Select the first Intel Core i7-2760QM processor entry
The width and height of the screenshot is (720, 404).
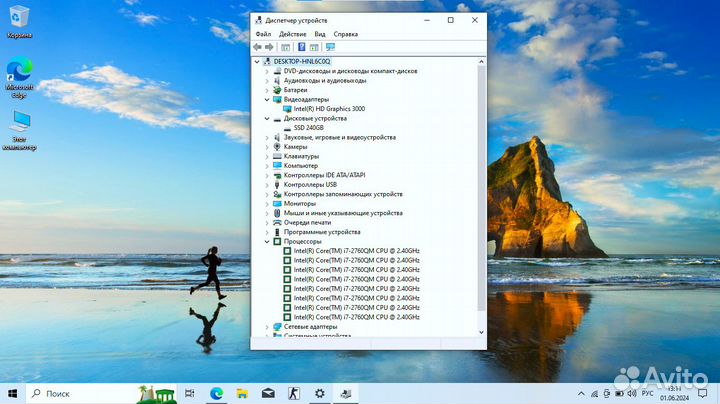click(356, 251)
